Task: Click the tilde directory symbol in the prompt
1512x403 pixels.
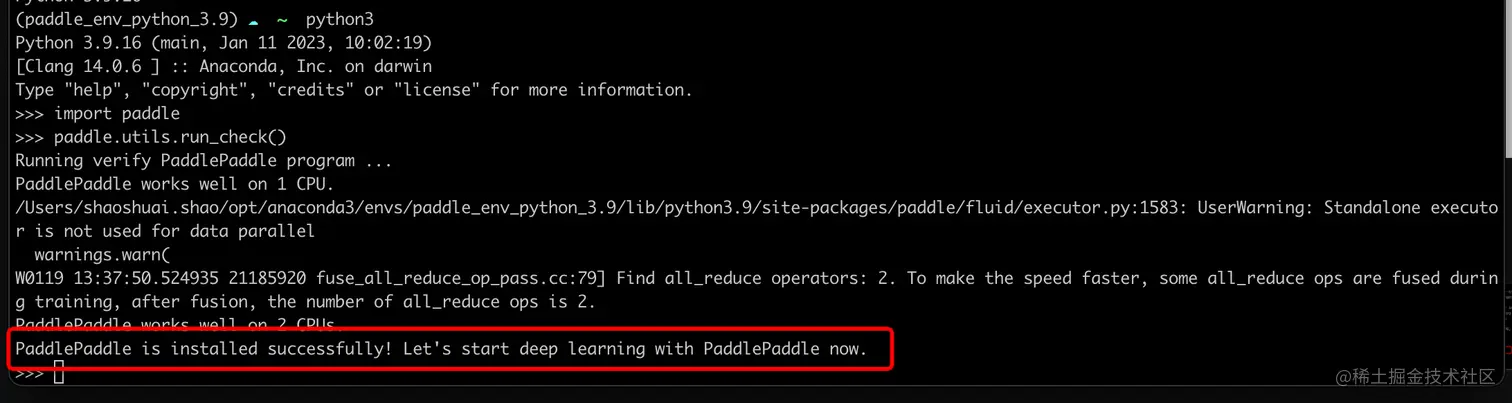Action: 282,20
